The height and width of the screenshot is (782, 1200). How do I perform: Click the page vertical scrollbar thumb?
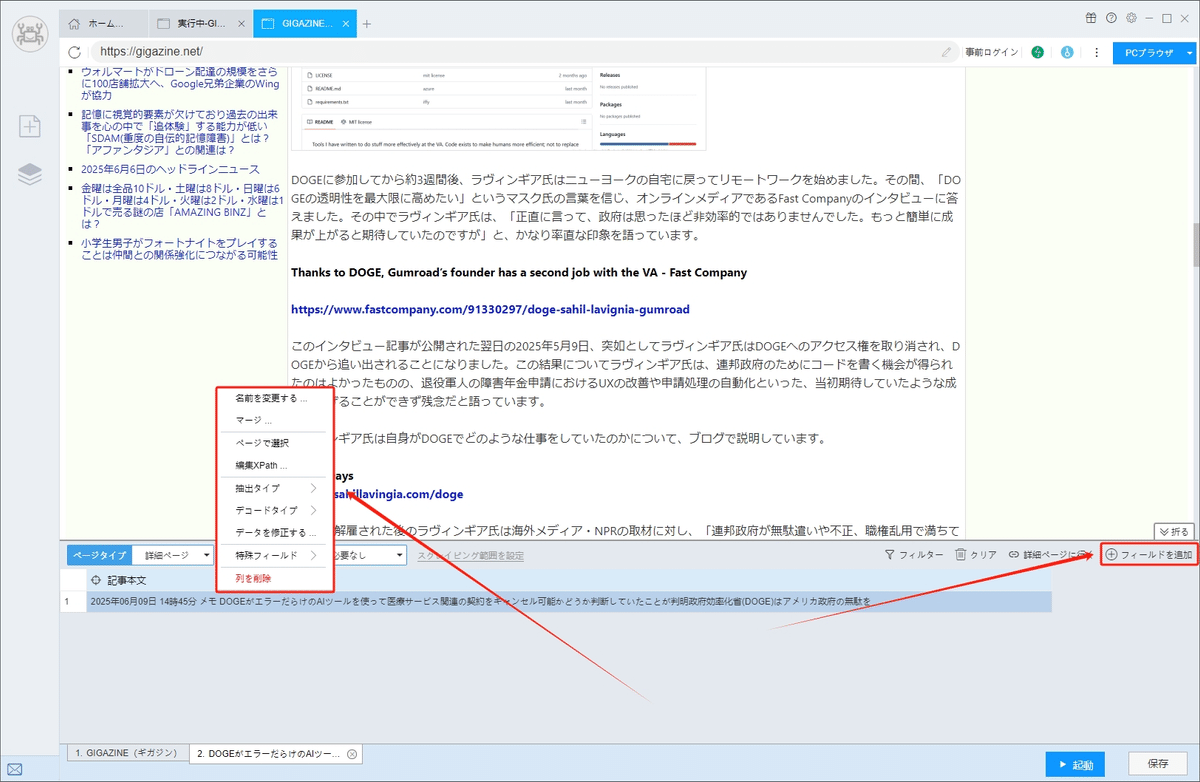click(x=1195, y=244)
